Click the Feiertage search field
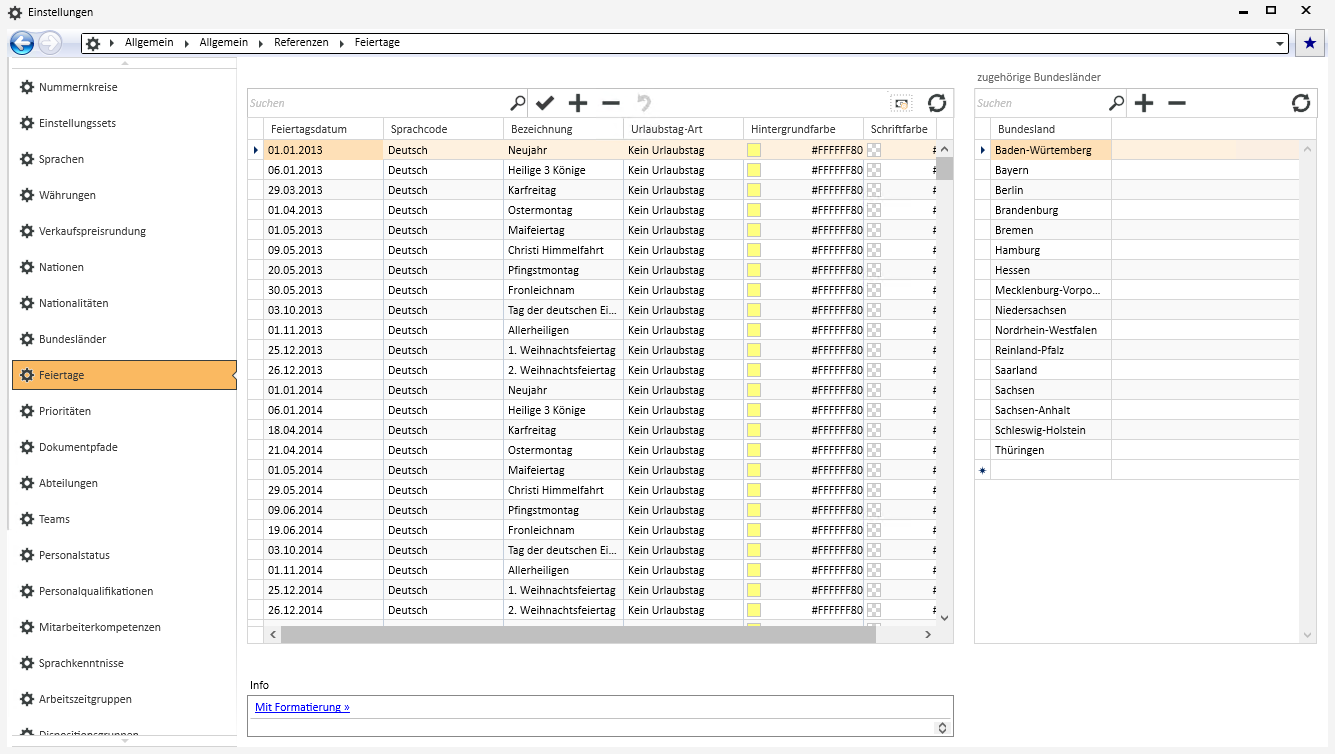The height and width of the screenshot is (754, 1335). tap(378, 103)
